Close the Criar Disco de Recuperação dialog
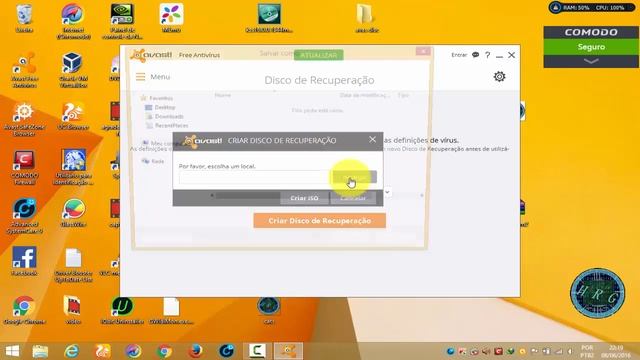Image resolution: width=640 pixels, height=360 pixels. (x=372, y=140)
